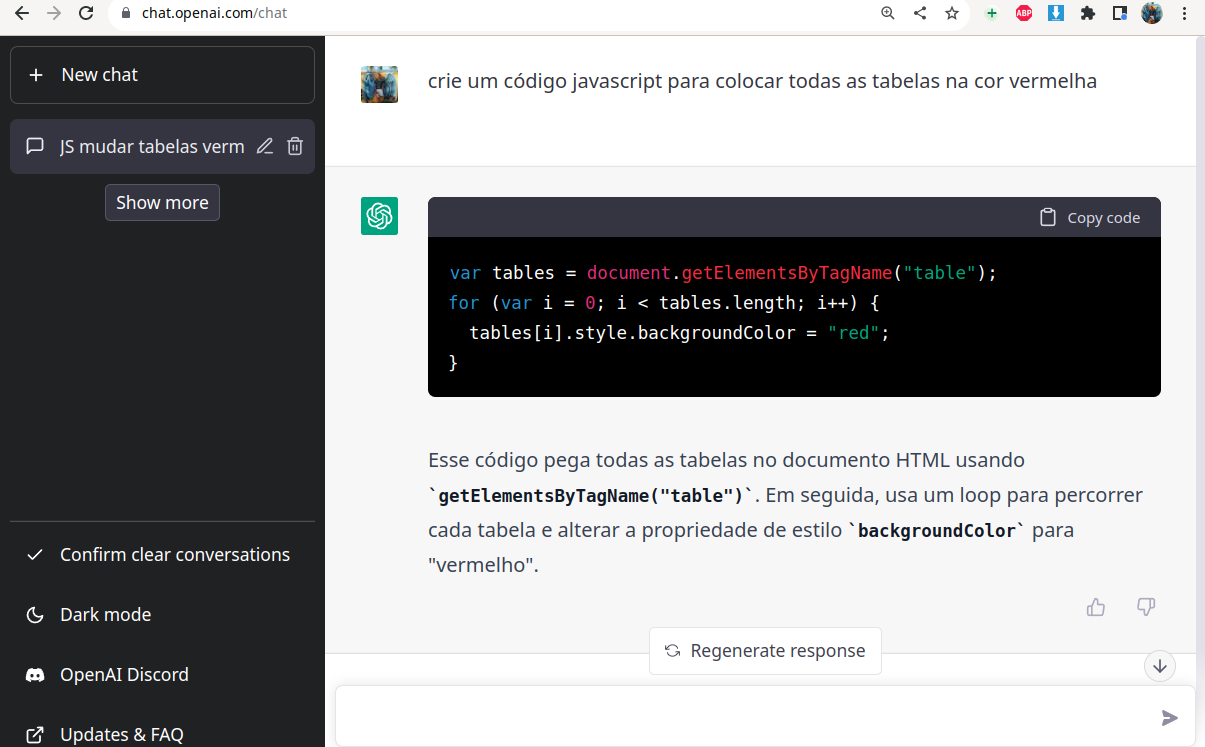The image size is (1205, 747).
Task: Open the browser extensions puzzle icon
Action: coord(1088,14)
